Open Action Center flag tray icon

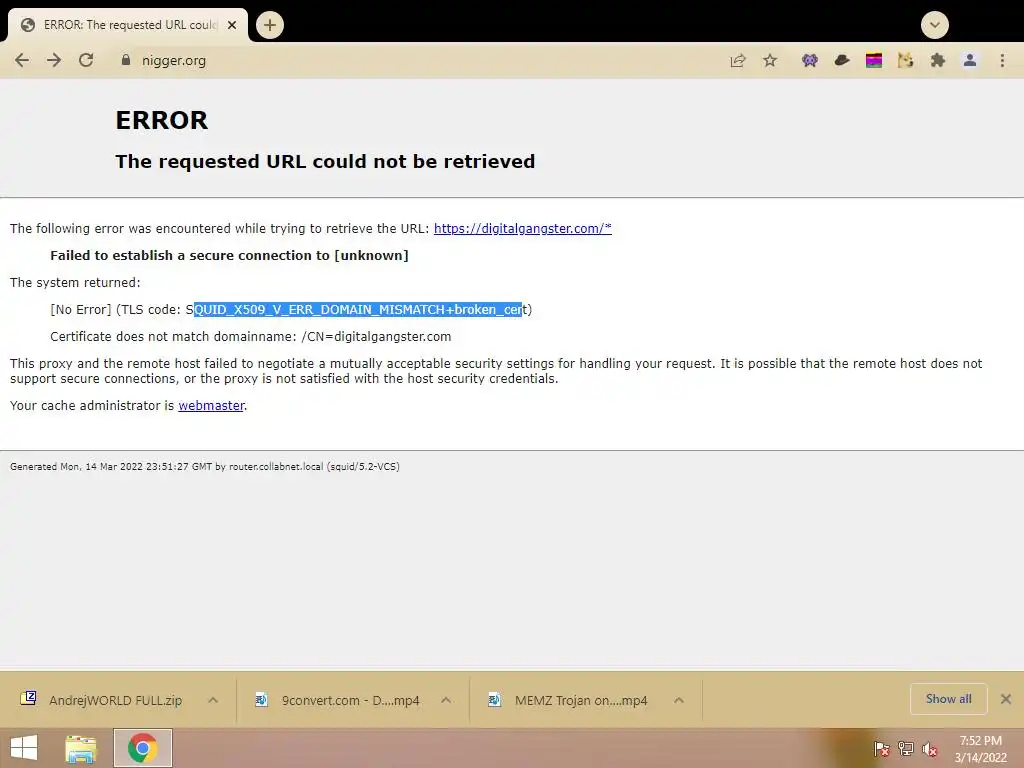[882, 749]
